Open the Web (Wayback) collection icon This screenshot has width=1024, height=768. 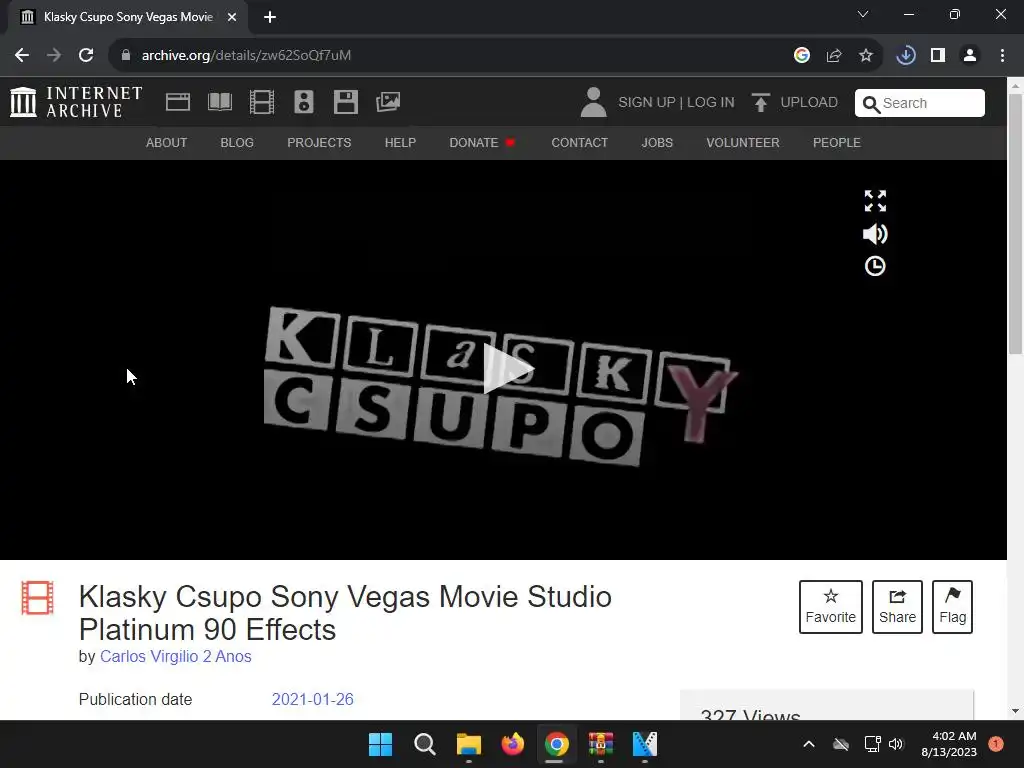(178, 102)
